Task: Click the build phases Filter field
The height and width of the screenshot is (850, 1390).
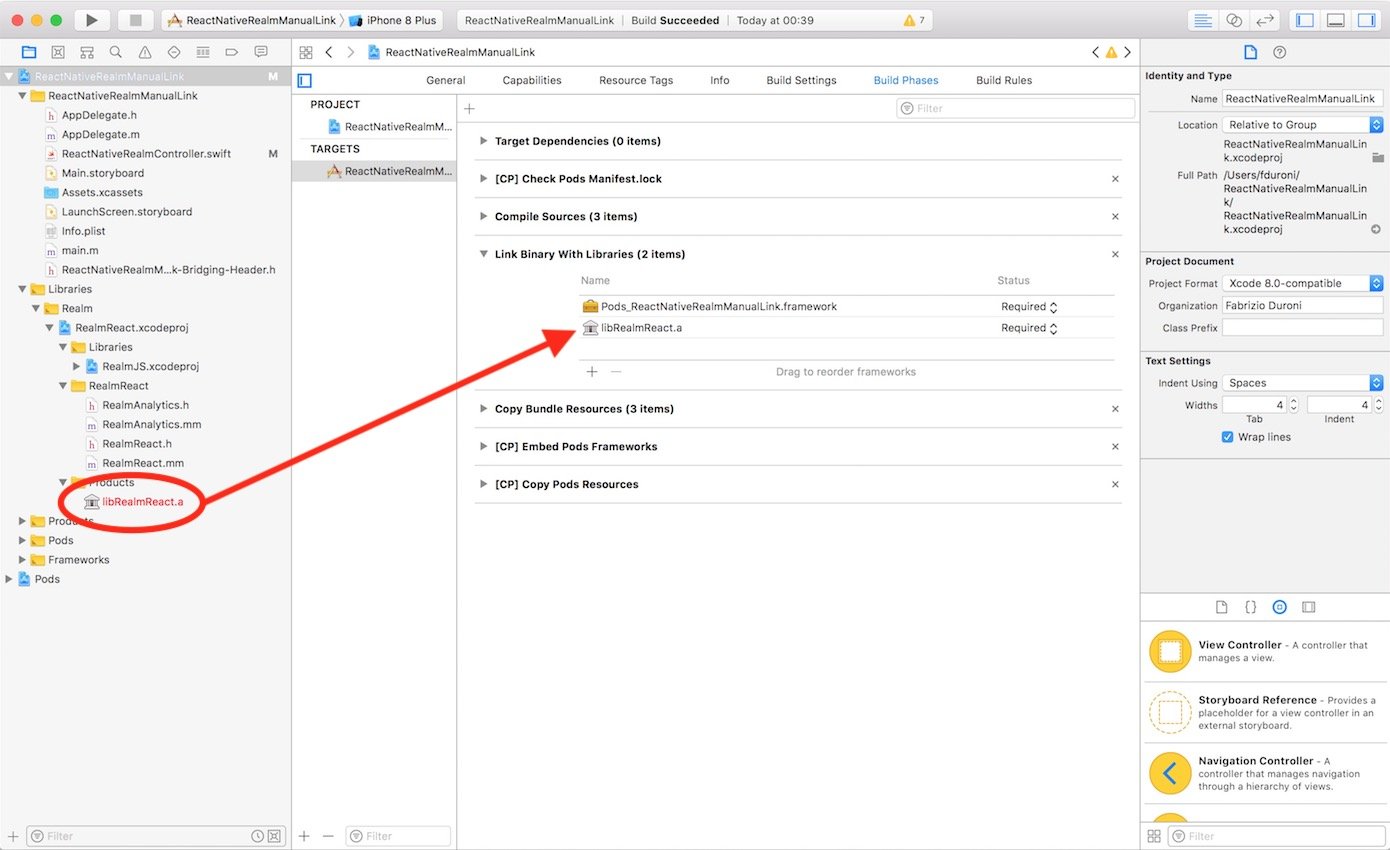Action: [x=1015, y=108]
